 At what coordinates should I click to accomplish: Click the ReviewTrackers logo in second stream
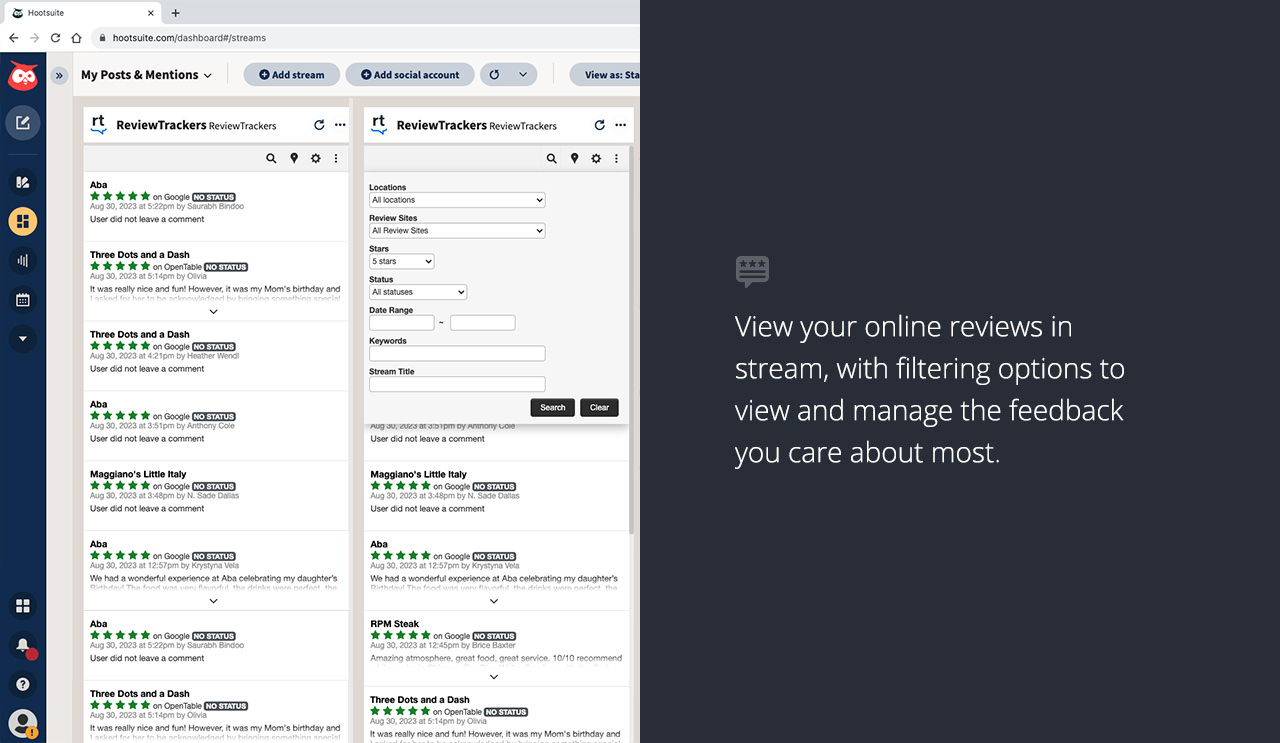378,125
